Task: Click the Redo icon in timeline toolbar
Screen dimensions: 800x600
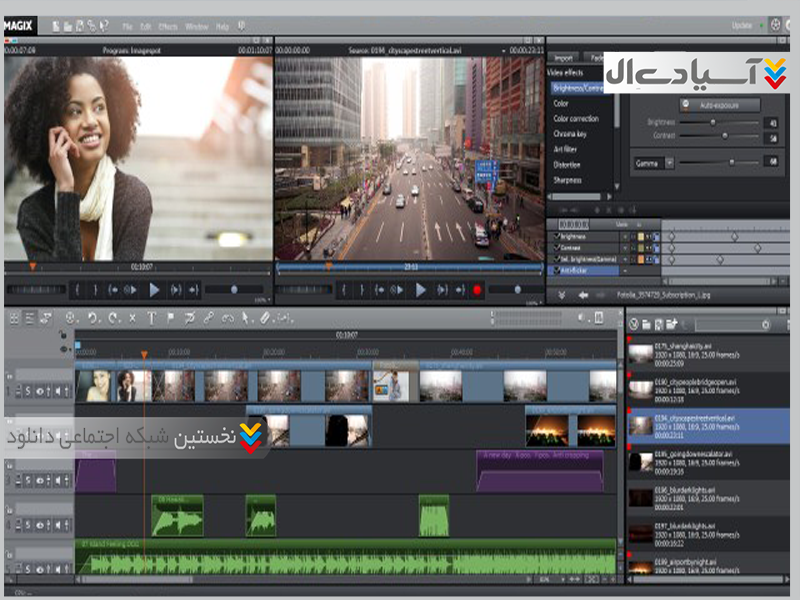Action: point(112,318)
